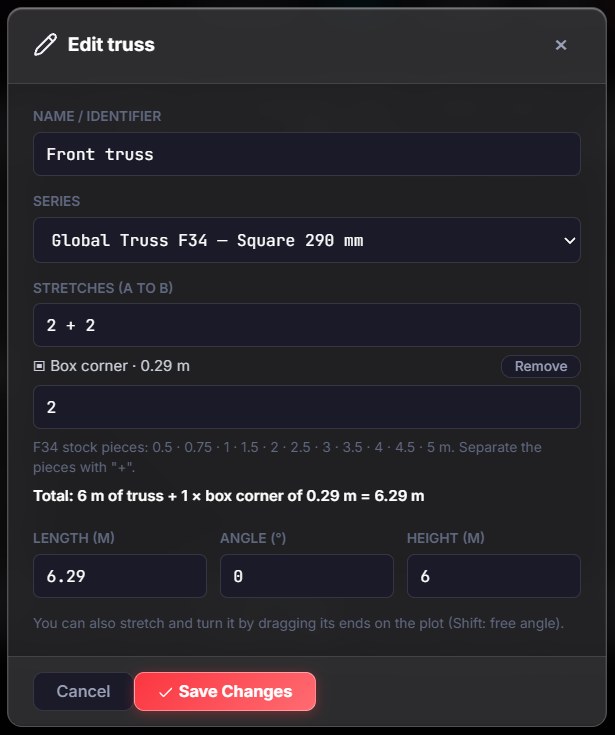The width and height of the screenshot is (615, 735).
Task: Click the Box corner · 0.29 m label
Action: [x=120, y=366]
